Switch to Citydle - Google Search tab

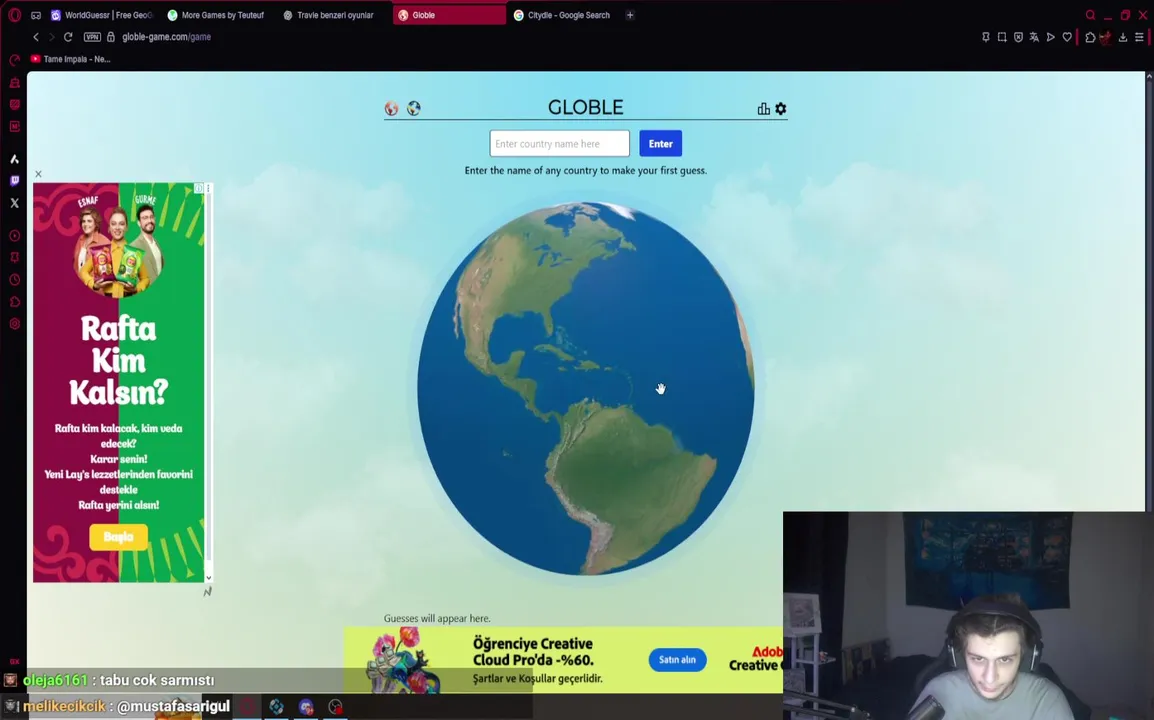(x=563, y=15)
